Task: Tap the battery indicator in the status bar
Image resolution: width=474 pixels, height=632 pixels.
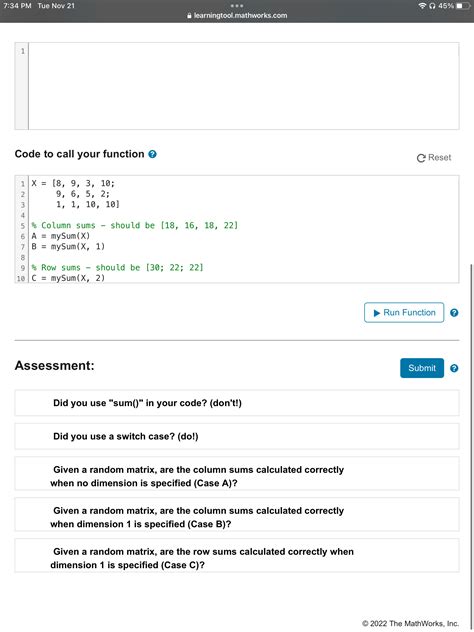Action: 462,6
